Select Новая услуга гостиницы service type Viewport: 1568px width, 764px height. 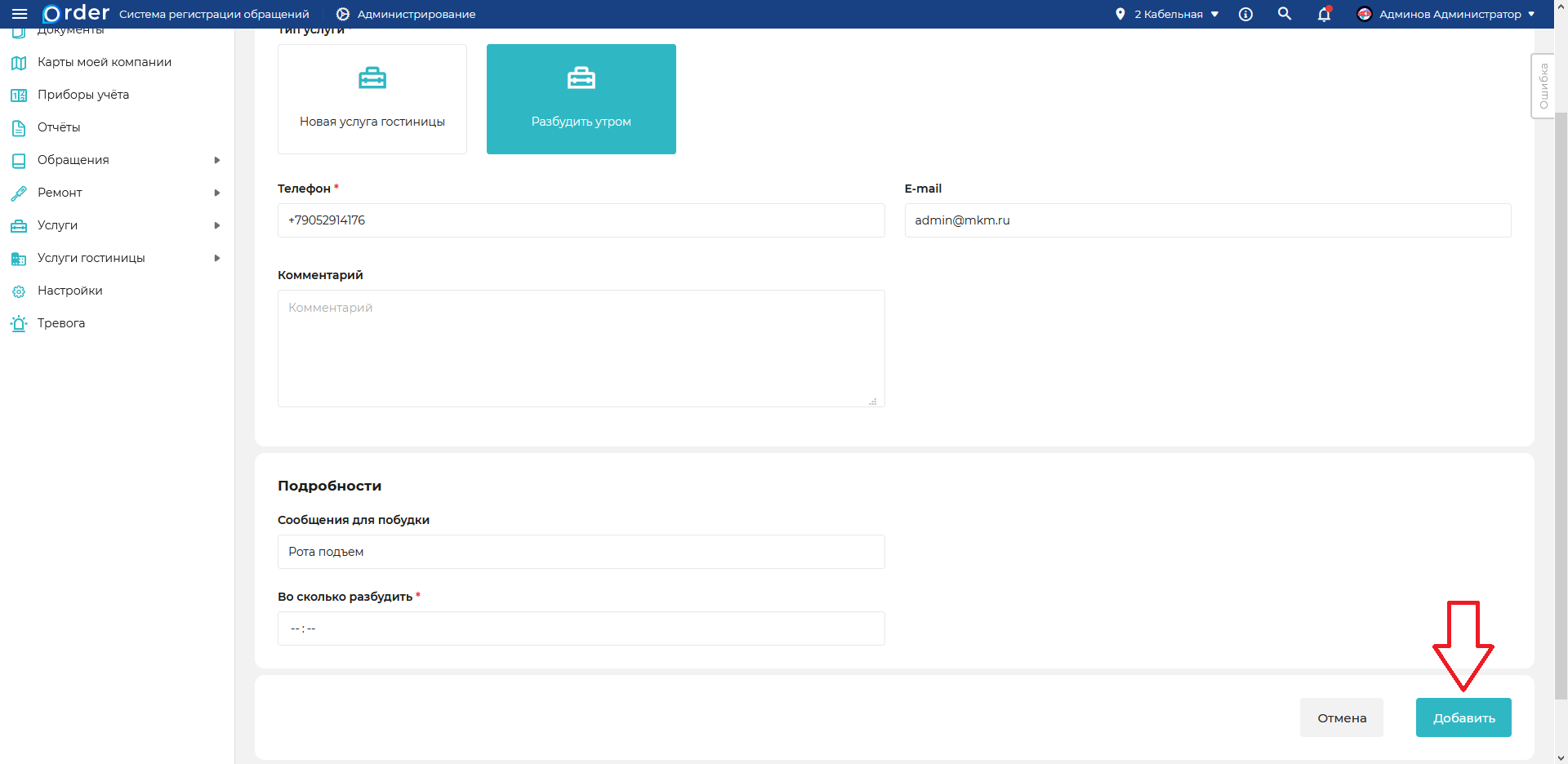[x=372, y=99]
